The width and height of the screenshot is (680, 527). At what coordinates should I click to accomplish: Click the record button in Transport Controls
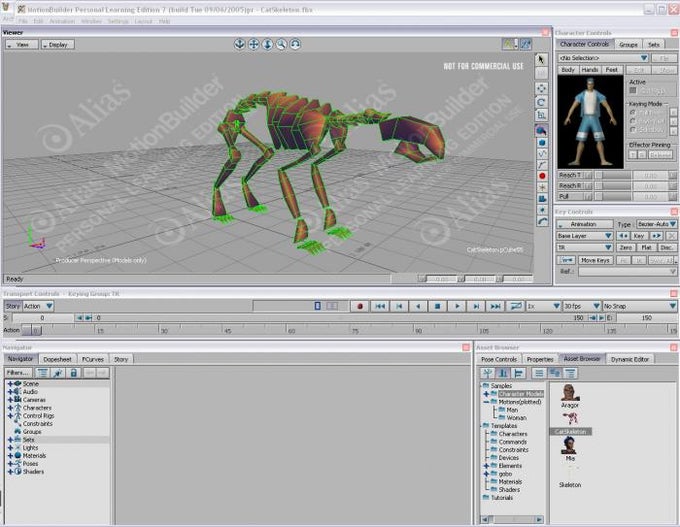(x=360, y=306)
